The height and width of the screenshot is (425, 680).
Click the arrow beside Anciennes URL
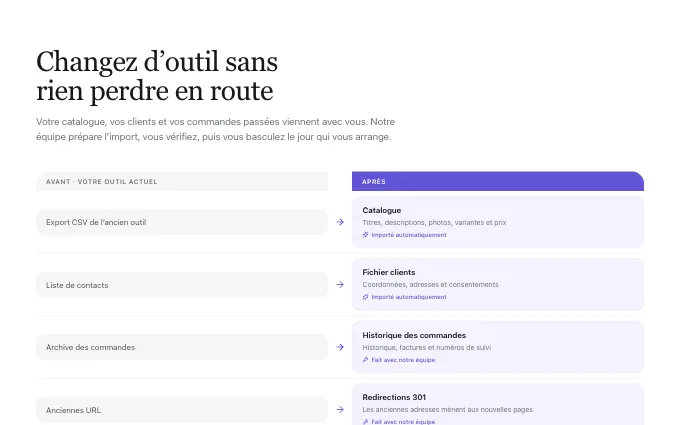click(x=340, y=409)
